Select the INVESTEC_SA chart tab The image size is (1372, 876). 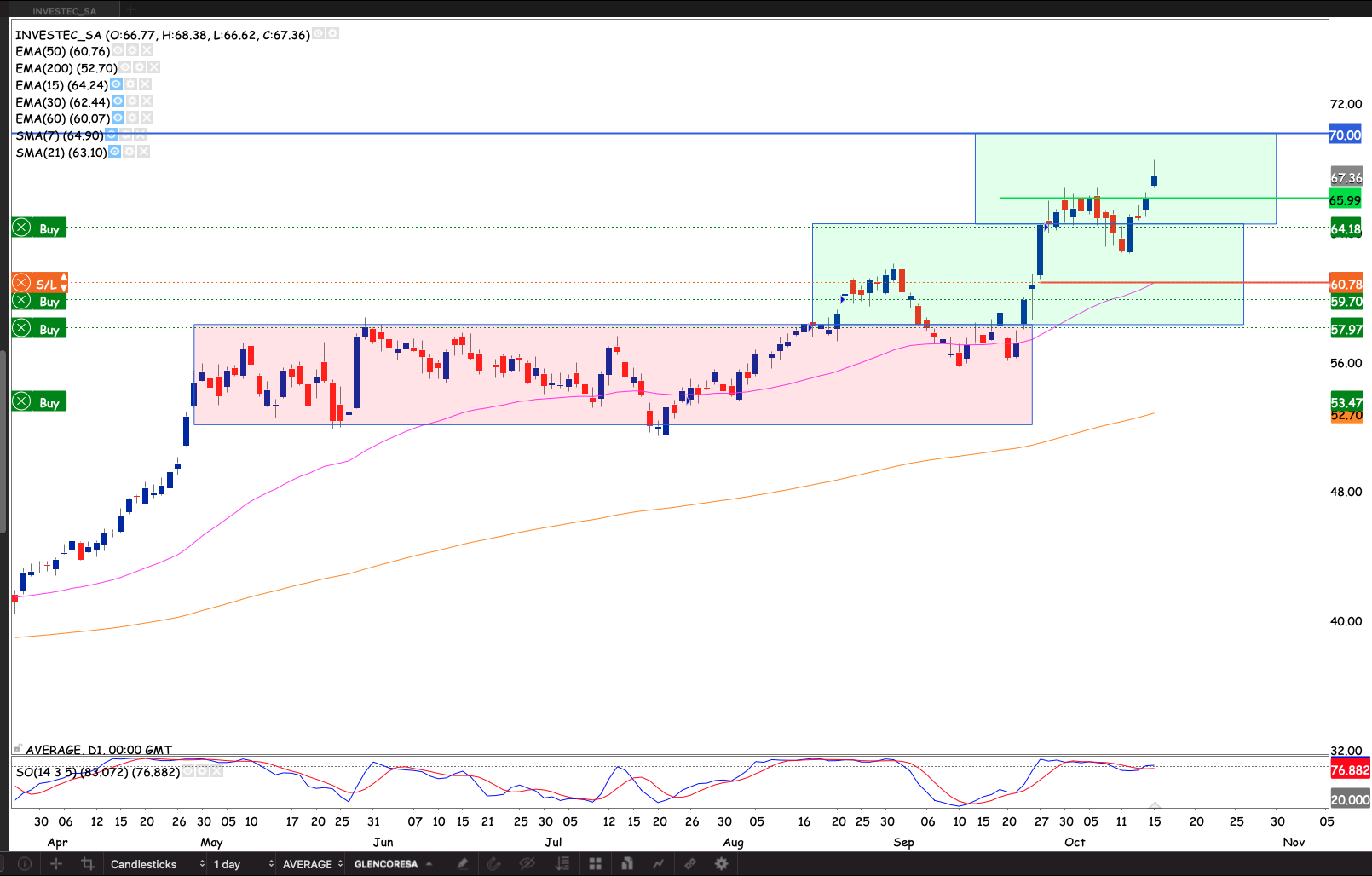65,11
